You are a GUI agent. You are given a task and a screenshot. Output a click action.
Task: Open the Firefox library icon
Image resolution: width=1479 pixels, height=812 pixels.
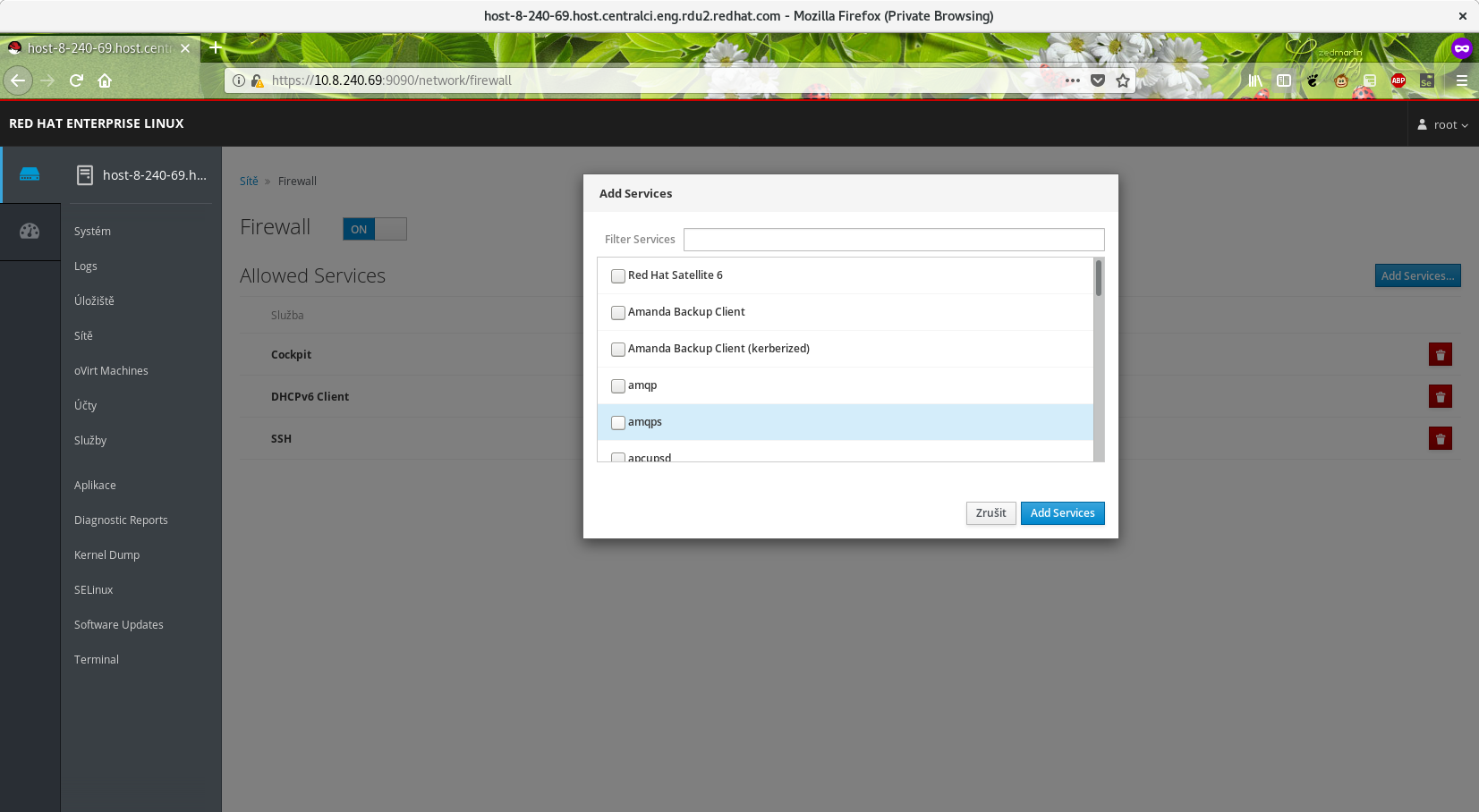pyautogui.click(x=1255, y=80)
